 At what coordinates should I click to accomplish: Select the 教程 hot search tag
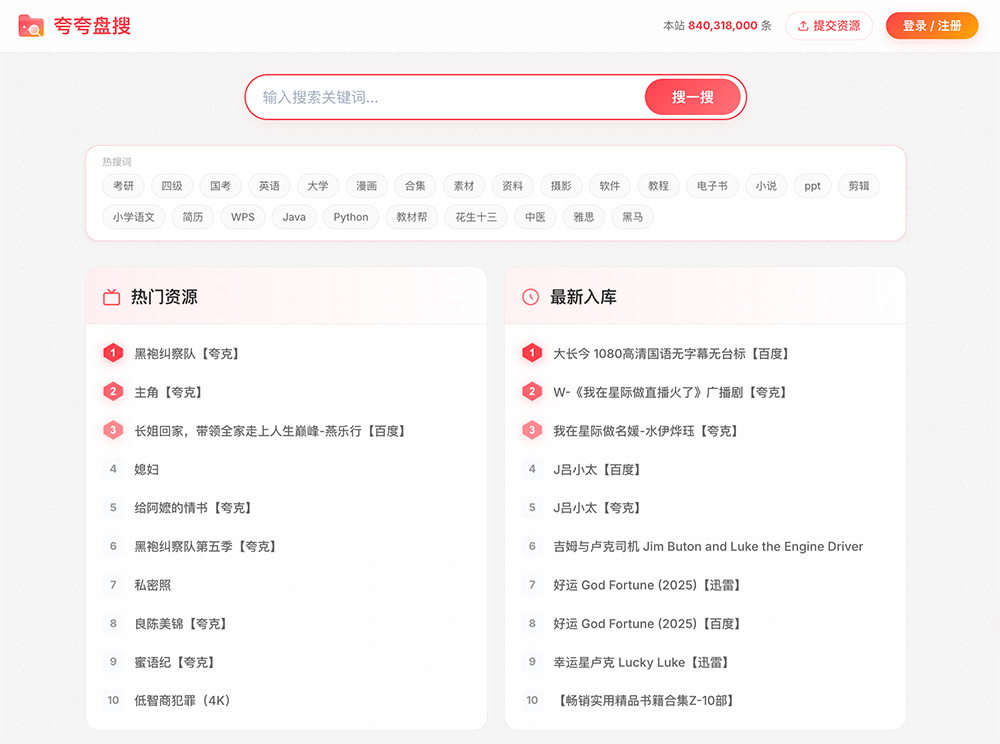point(658,186)
